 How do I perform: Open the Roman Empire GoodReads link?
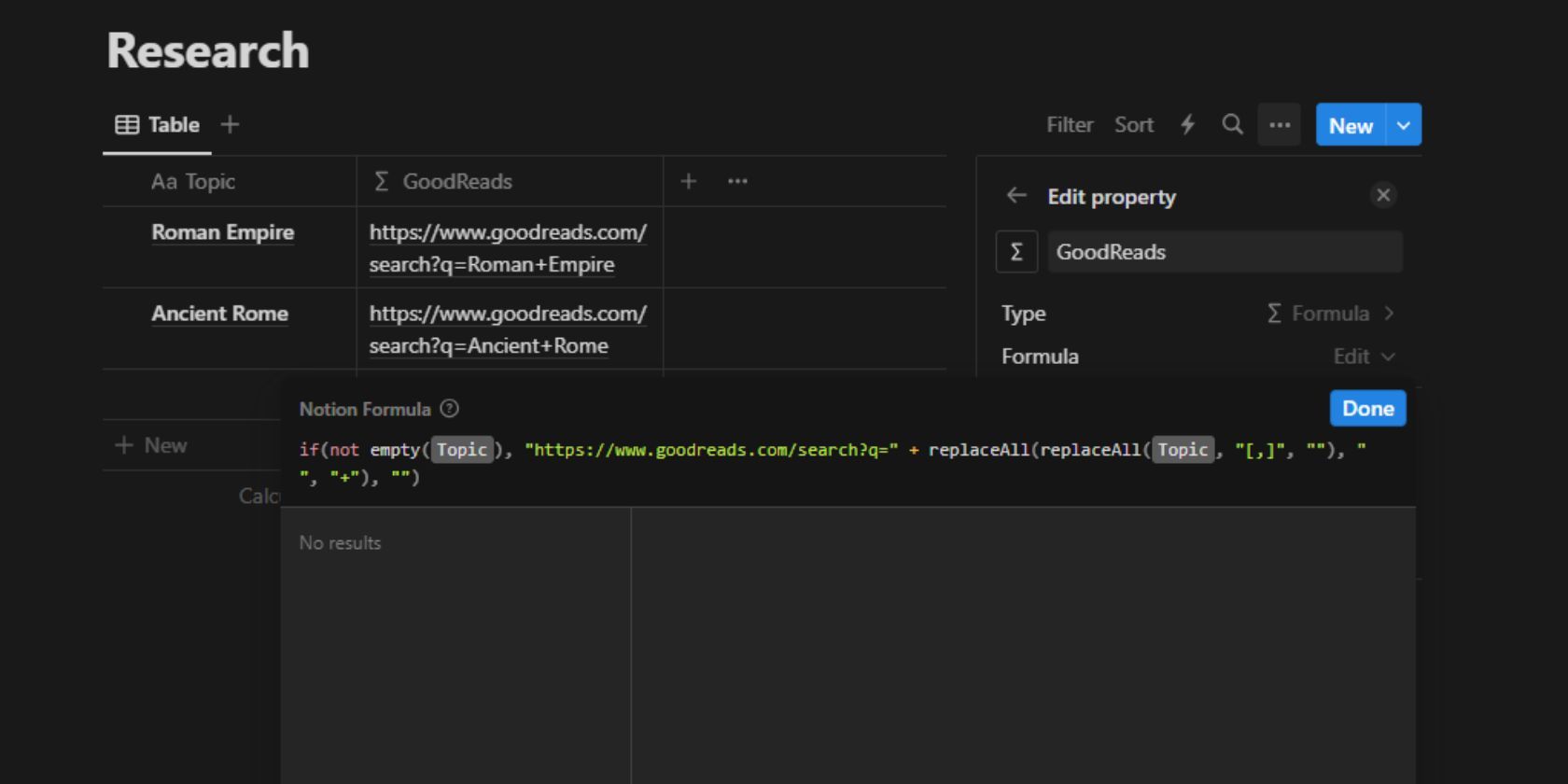pyautogui.click(x=507, y=248)
